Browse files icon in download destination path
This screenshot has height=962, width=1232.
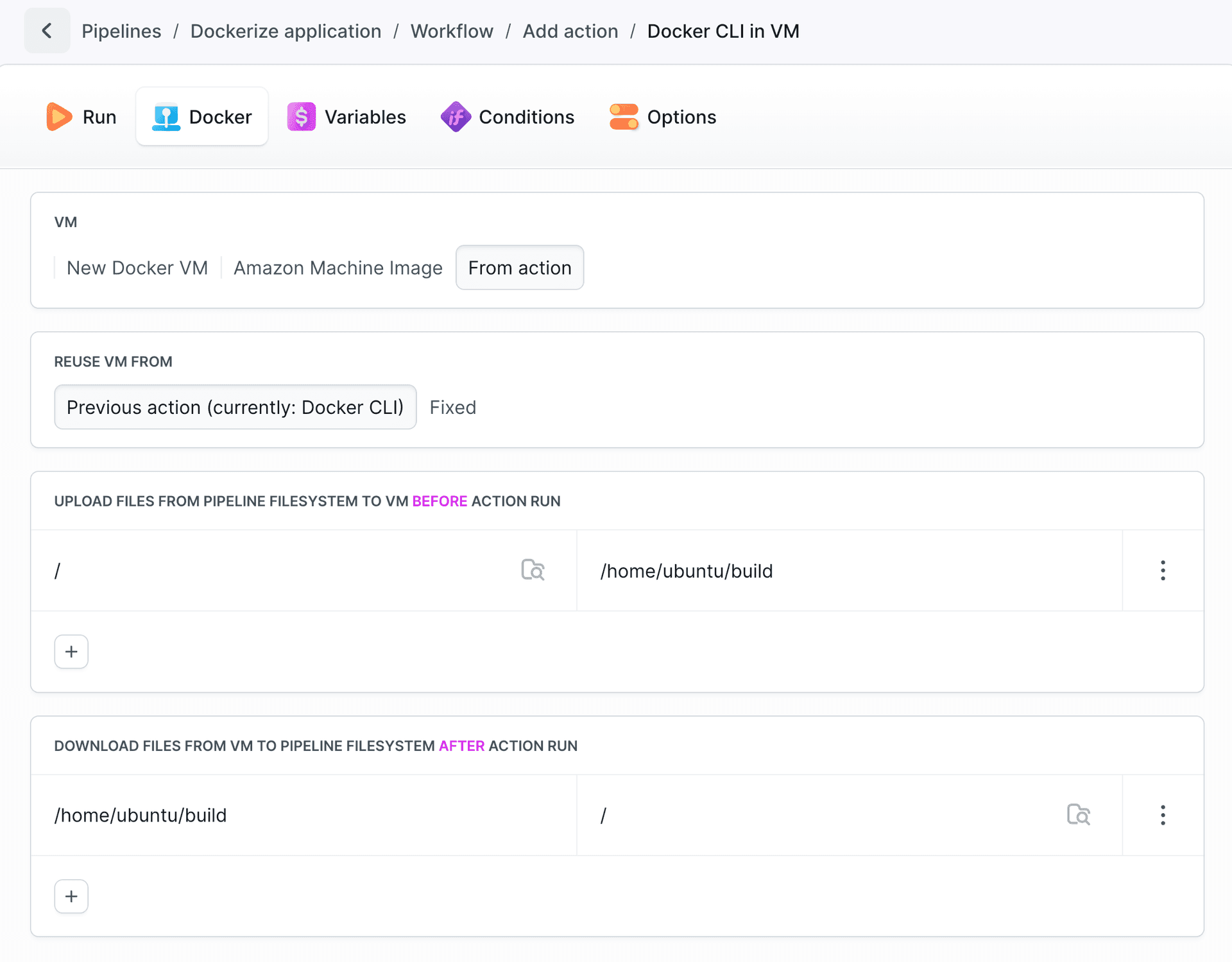click(x=1078, y=814)
